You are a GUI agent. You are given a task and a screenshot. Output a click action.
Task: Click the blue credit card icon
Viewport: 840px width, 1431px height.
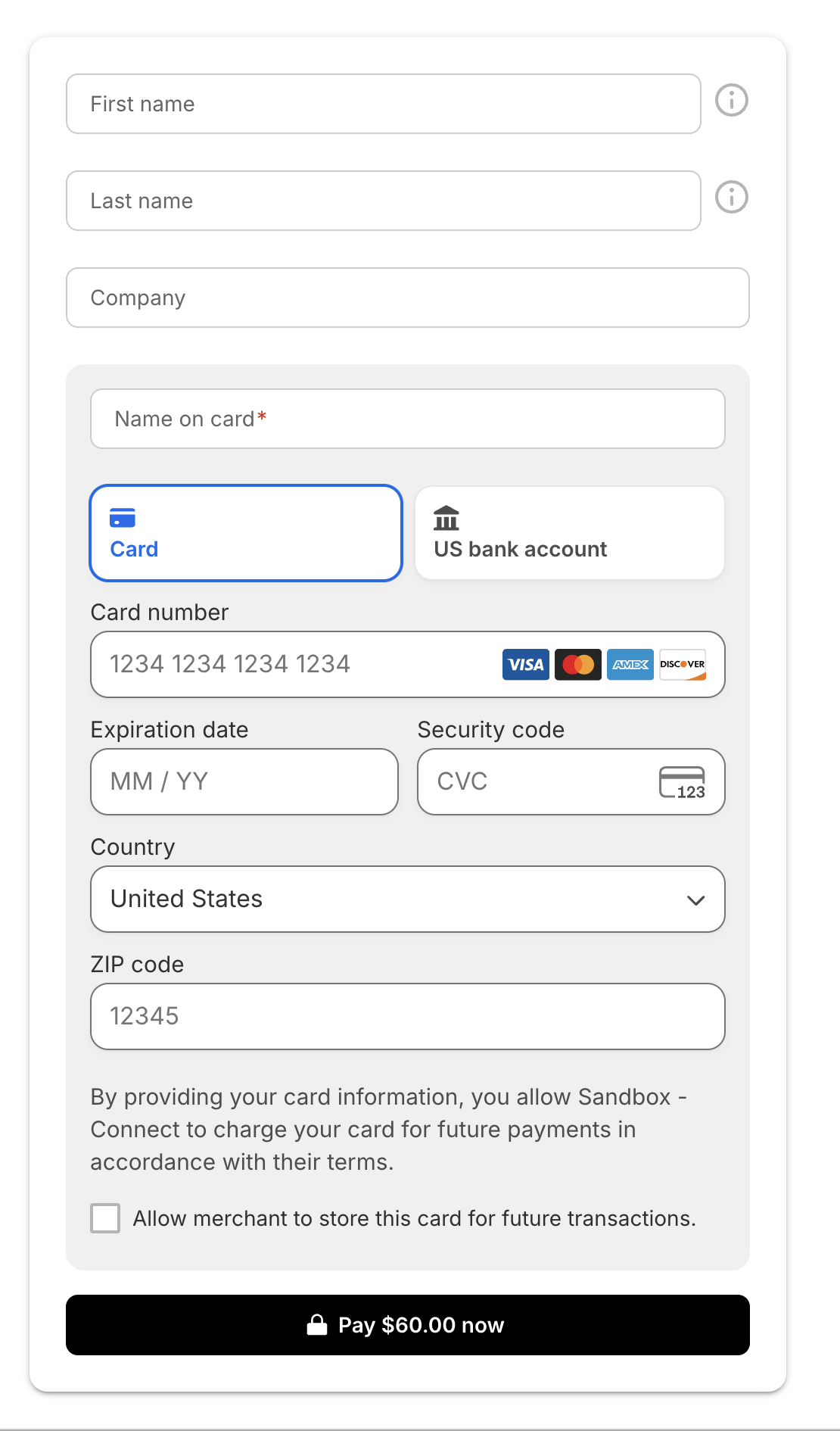click(x=123, y=518)
